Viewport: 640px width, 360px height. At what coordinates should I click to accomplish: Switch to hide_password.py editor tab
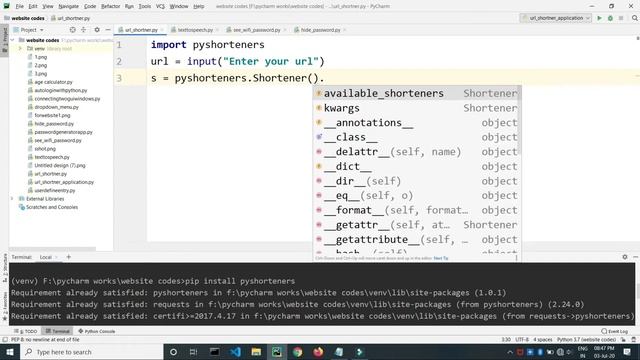[320, 30]
